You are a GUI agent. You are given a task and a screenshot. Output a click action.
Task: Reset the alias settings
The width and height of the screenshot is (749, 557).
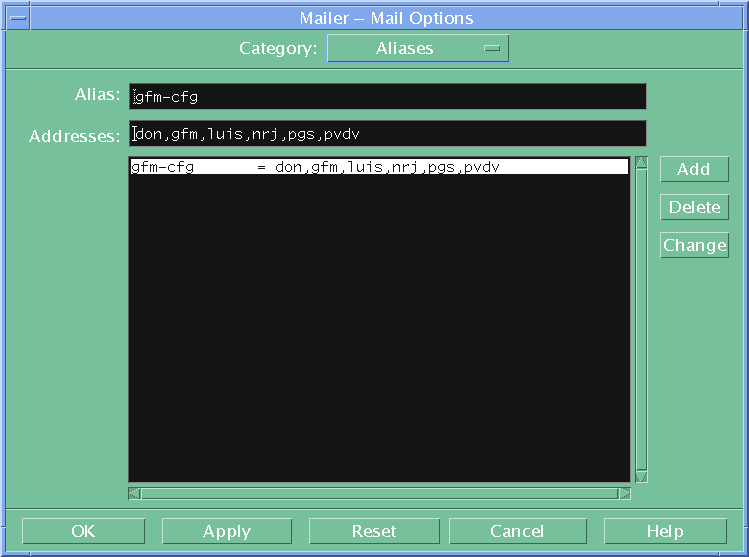tap(374, 531)
